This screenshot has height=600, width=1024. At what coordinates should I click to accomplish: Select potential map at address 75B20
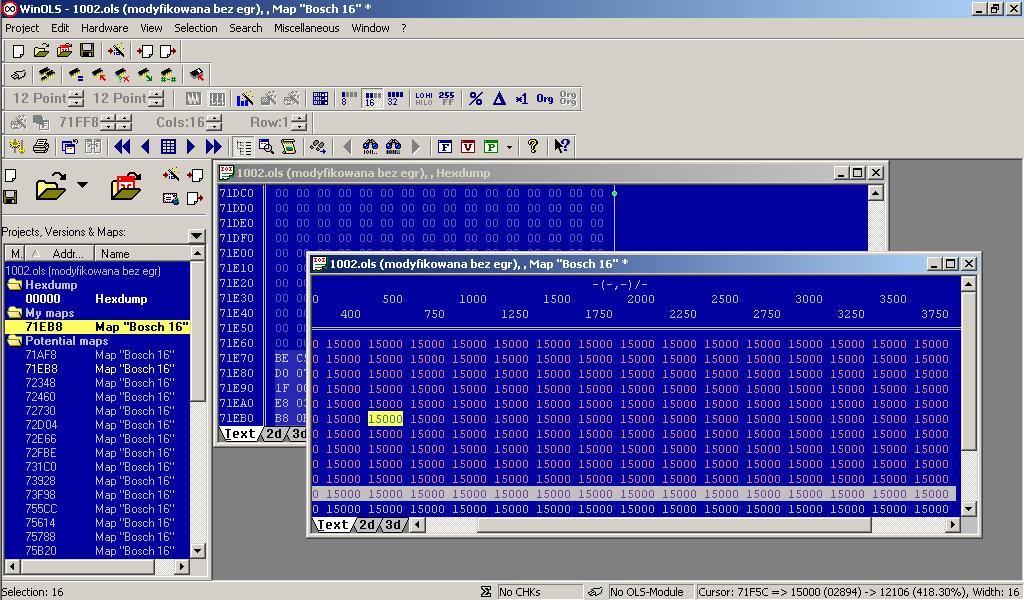pyautogui.click(x=97, y=551)
